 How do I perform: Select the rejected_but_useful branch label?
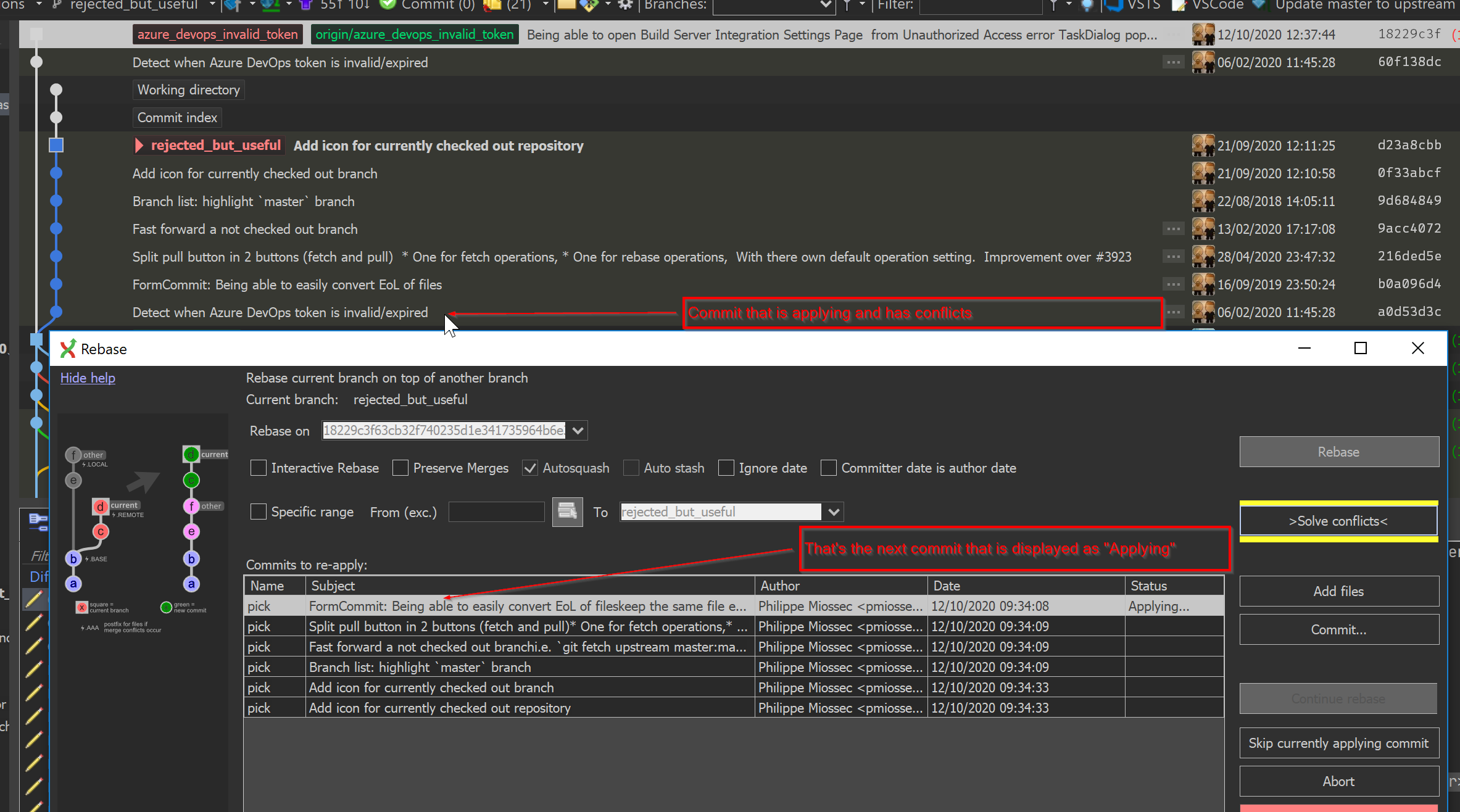point(216,145)
